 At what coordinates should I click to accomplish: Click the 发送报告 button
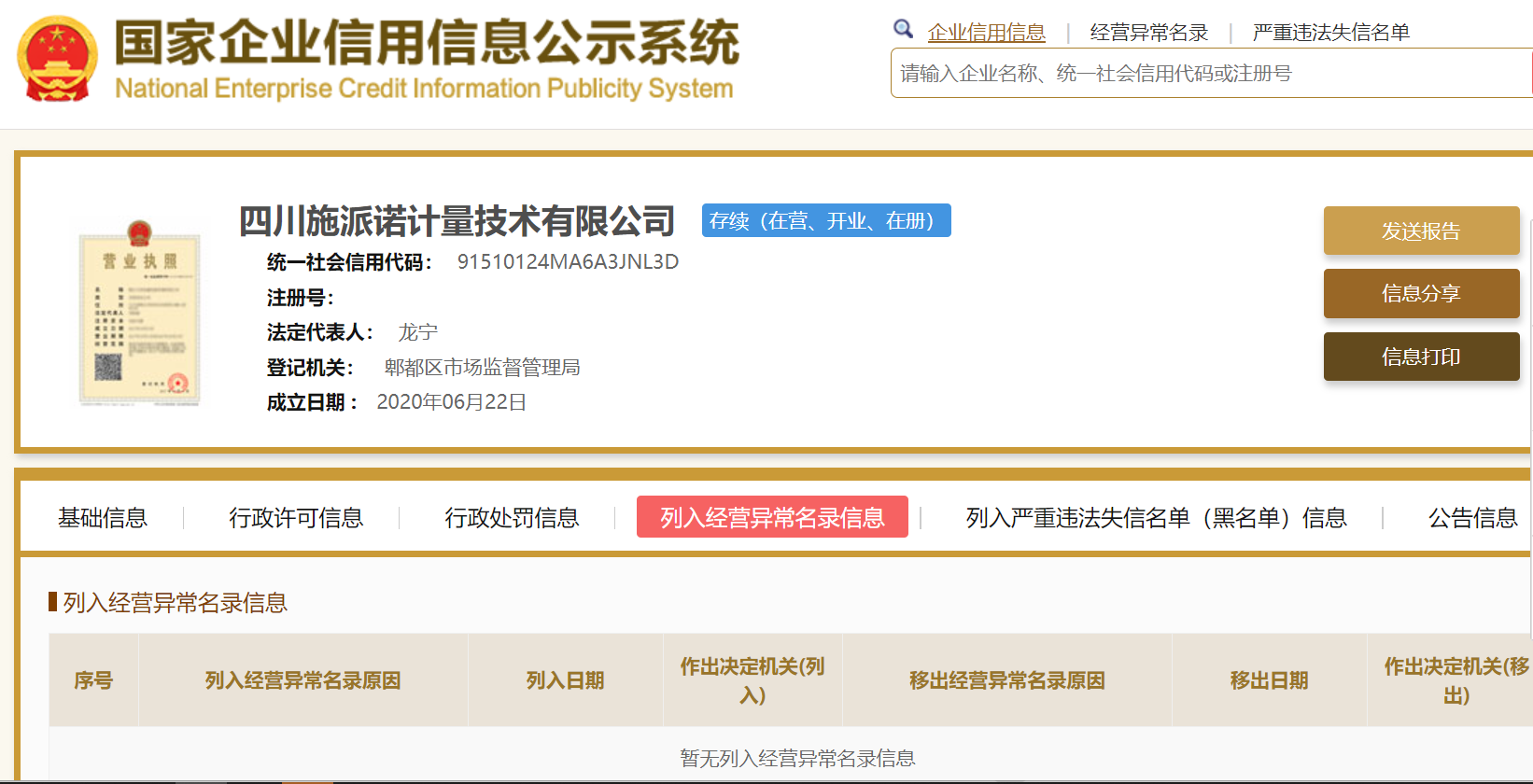[x=1421, y=231]
